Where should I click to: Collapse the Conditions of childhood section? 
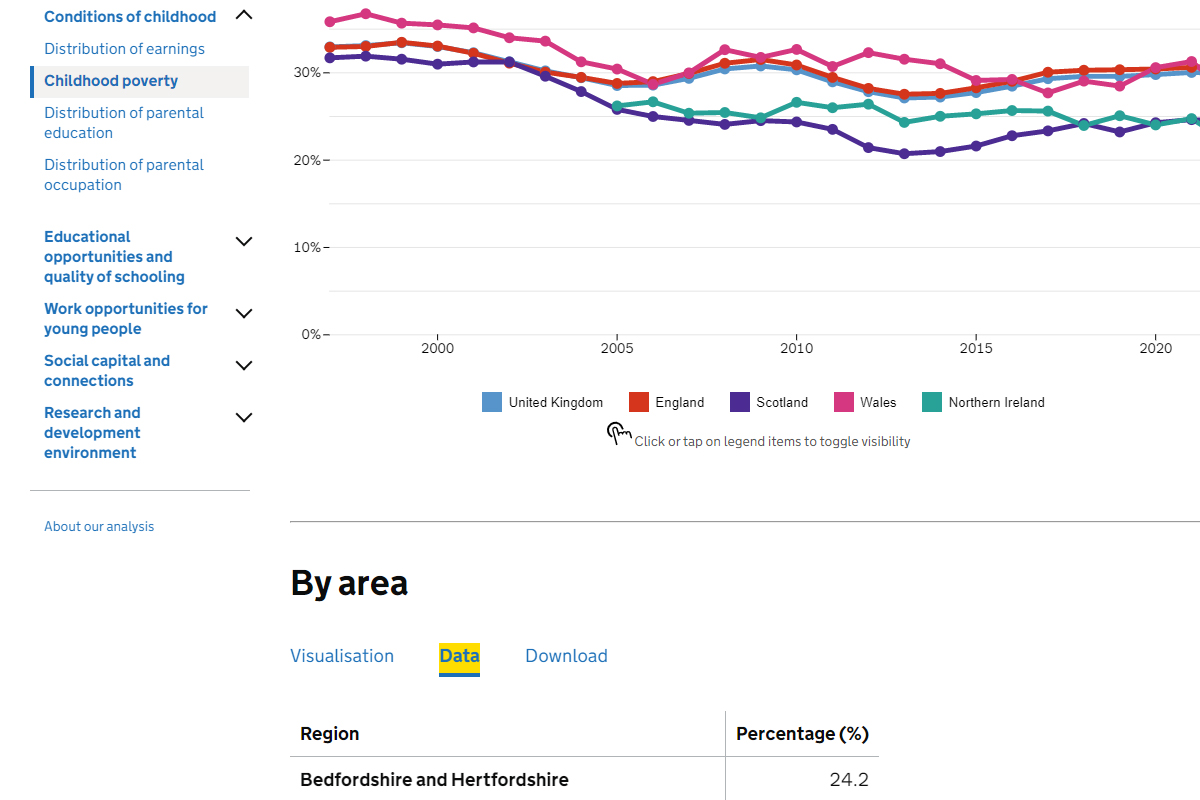[x=243, y=15]
